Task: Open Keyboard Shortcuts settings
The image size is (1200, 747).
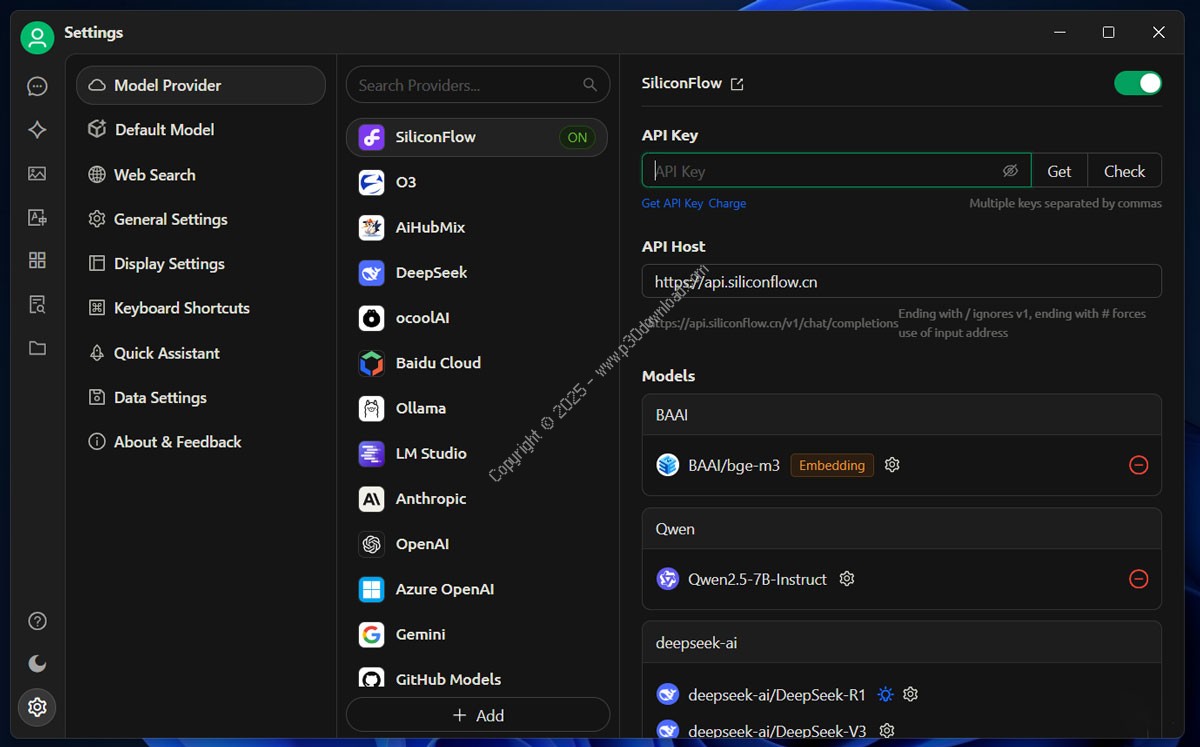Action: click(x=201, y=308)
